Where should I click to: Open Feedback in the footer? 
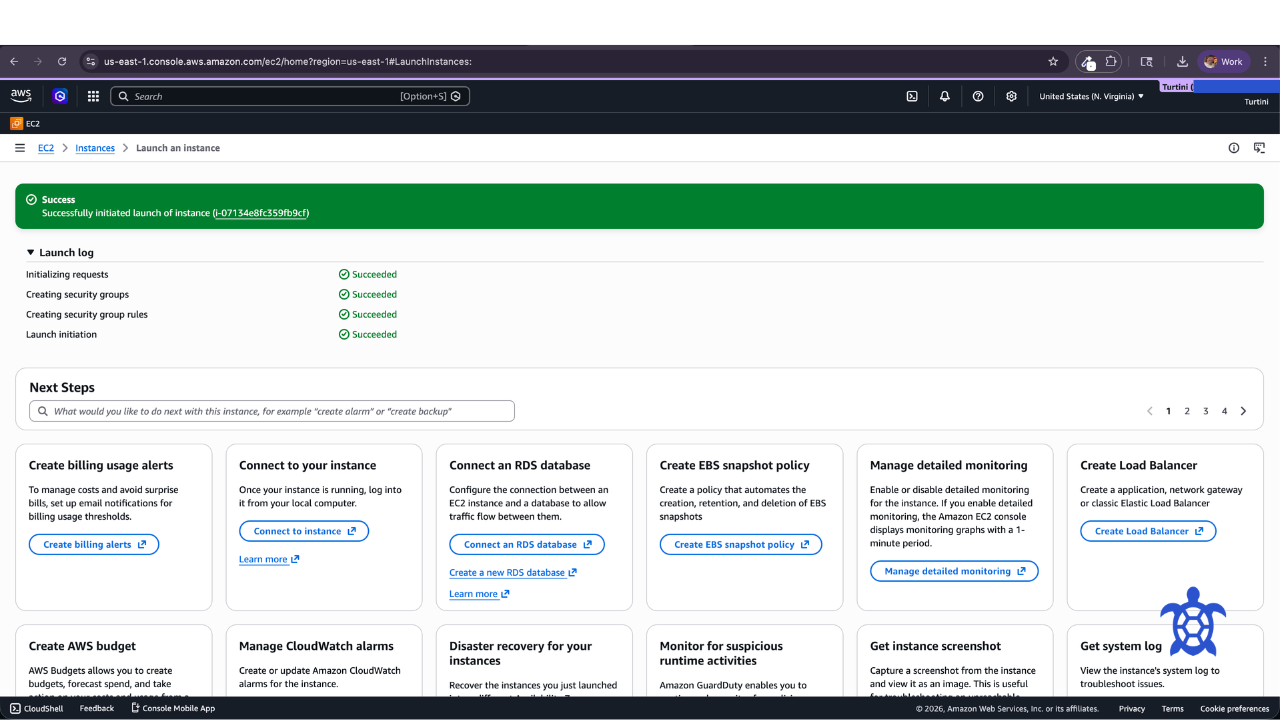[x=97, y=708]
